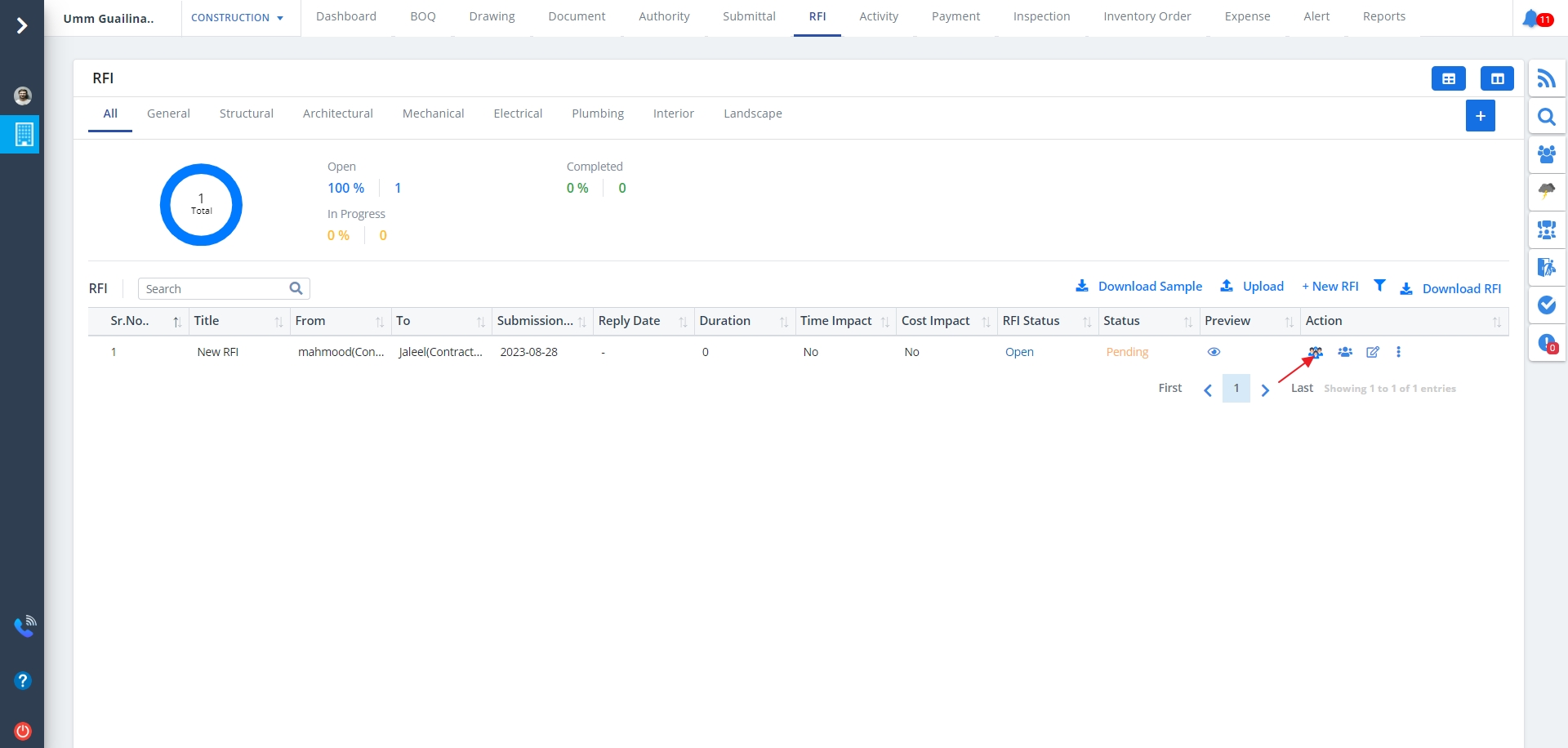Switch to column split view
The width and height of the screenshot is (1568, 748).
pos(1497,78)
